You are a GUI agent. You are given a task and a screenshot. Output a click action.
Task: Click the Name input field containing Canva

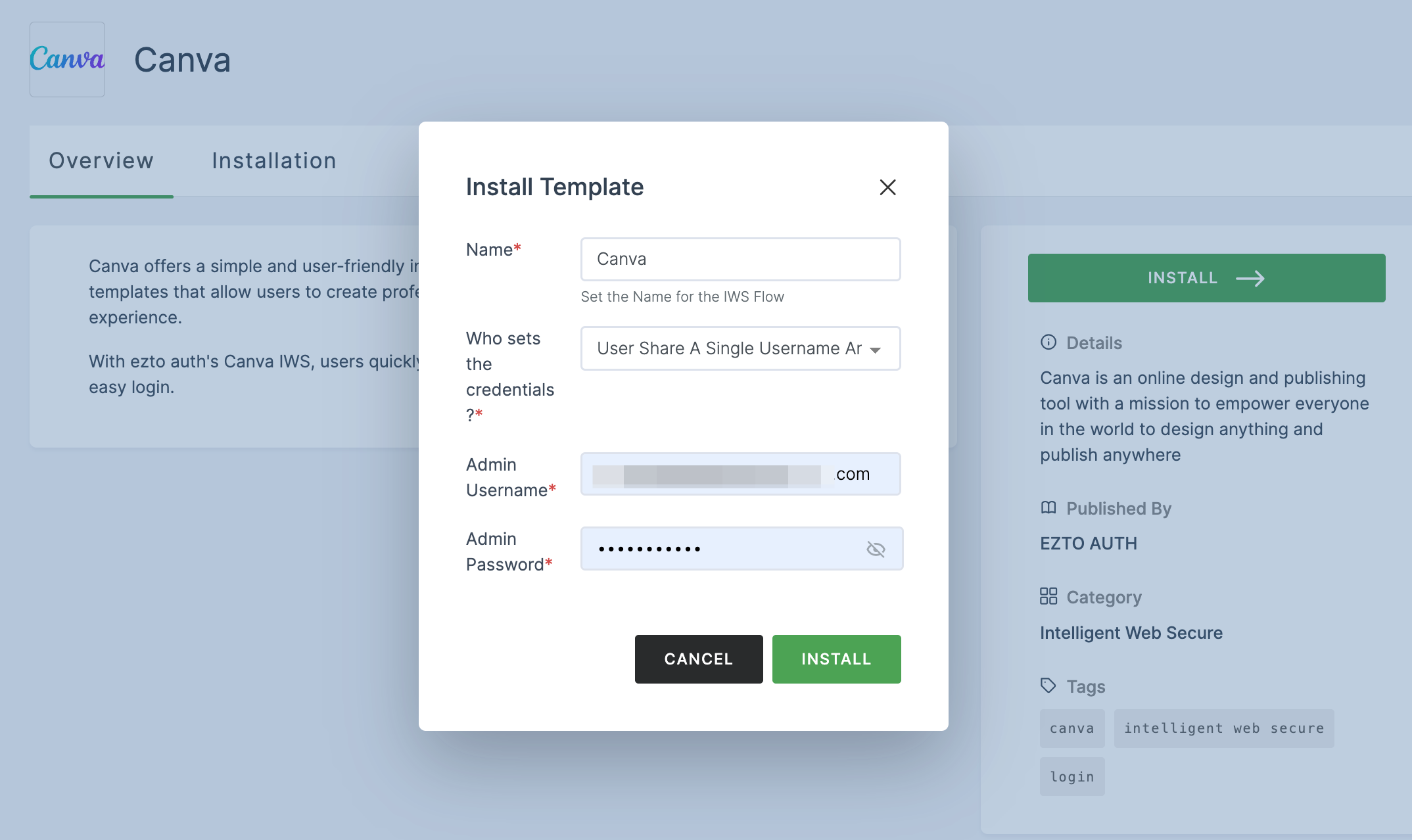pyautogui.click(x=740, y=259)
